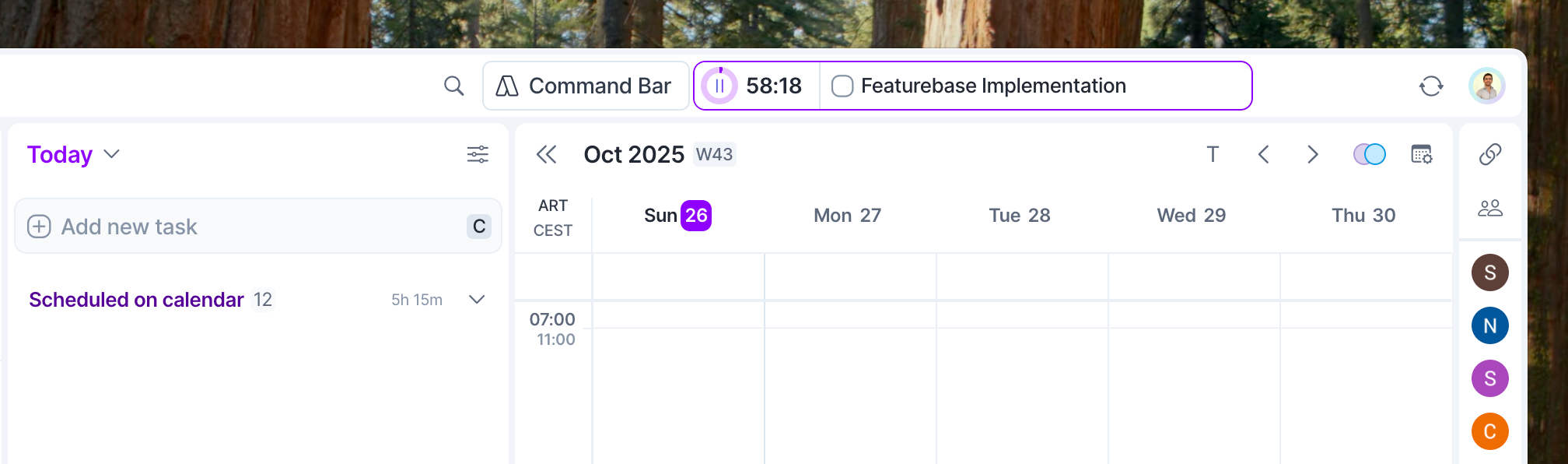Jump to today with T button
The image size is (1568, 464).
click(1212, 154)
